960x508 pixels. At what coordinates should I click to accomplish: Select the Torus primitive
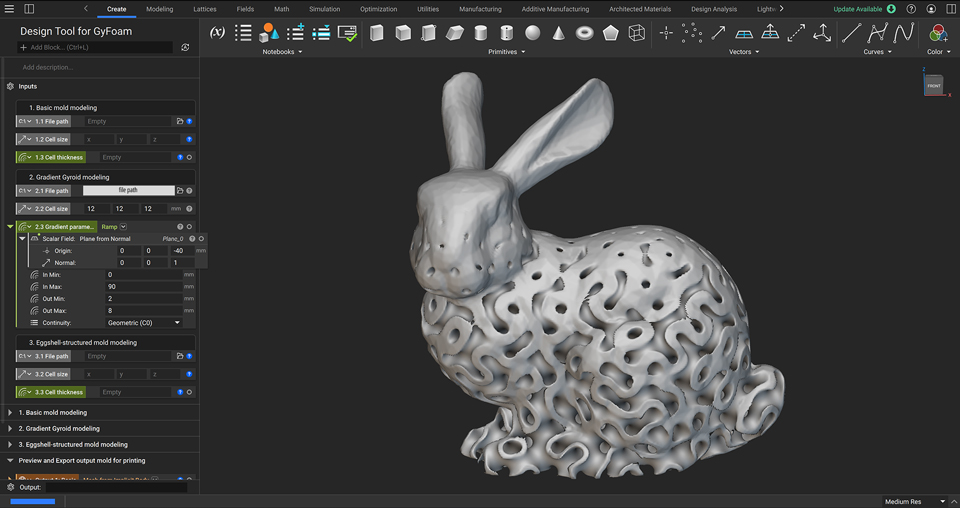coord(585,33)
